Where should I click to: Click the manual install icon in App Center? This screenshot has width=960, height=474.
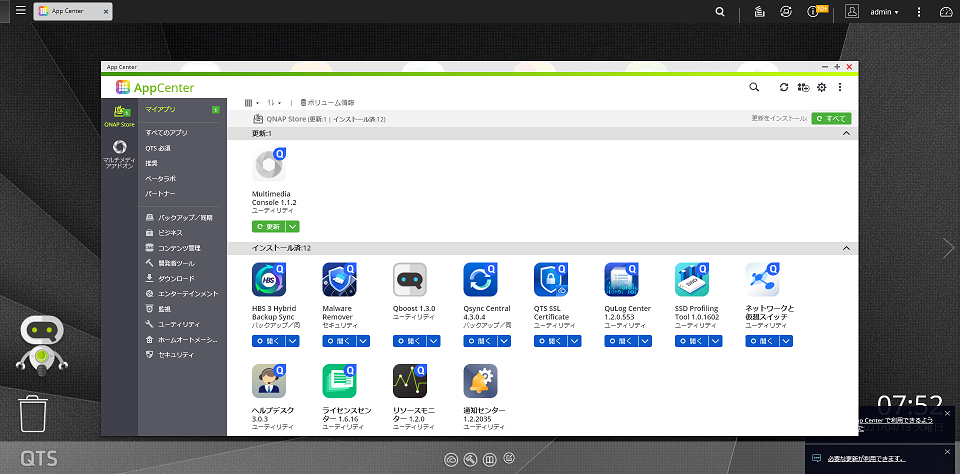click(x=803, y=88)
